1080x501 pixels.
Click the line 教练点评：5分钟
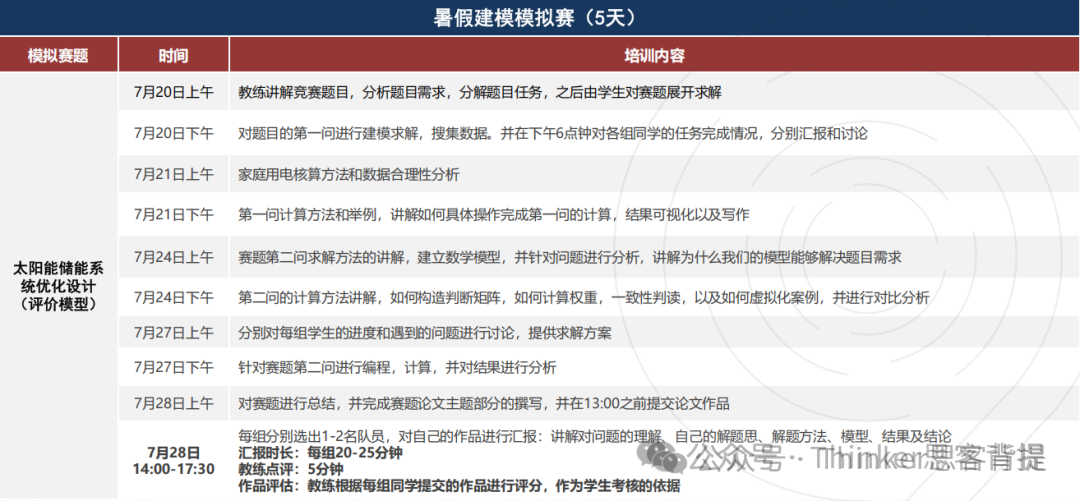290,469
